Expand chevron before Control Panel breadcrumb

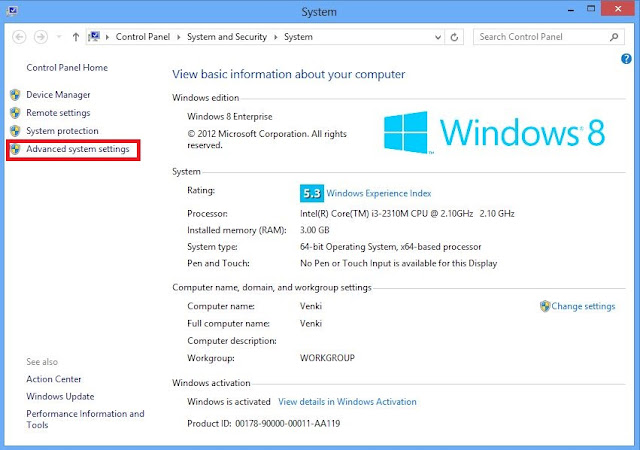click(x=107, y=37)
